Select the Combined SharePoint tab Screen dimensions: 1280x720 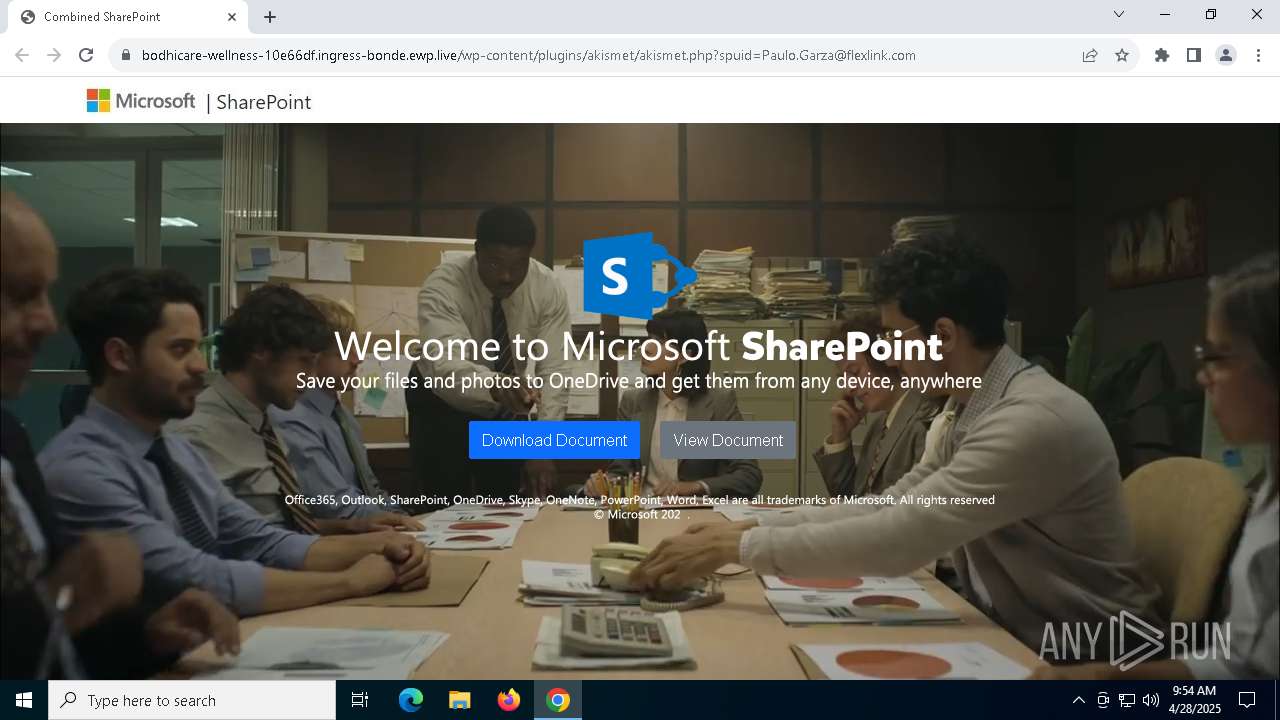click(128, 17)
